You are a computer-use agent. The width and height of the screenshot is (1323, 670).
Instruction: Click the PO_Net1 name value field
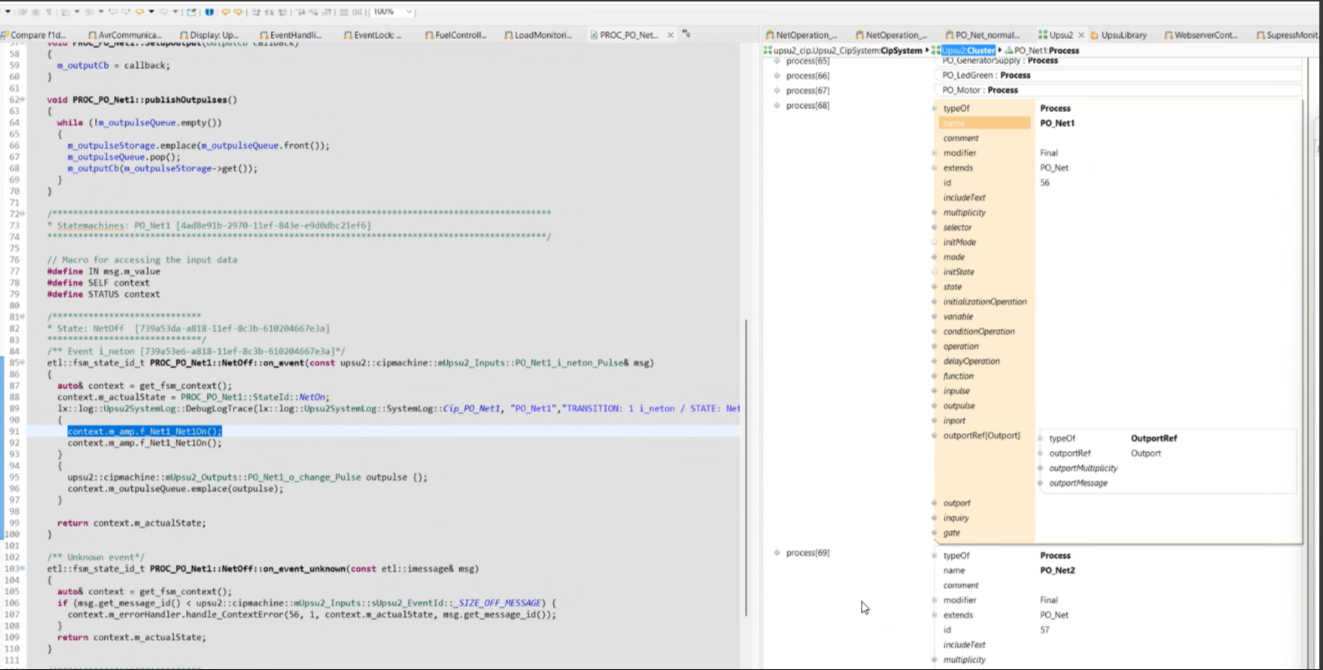click(x=1057, y=123)
